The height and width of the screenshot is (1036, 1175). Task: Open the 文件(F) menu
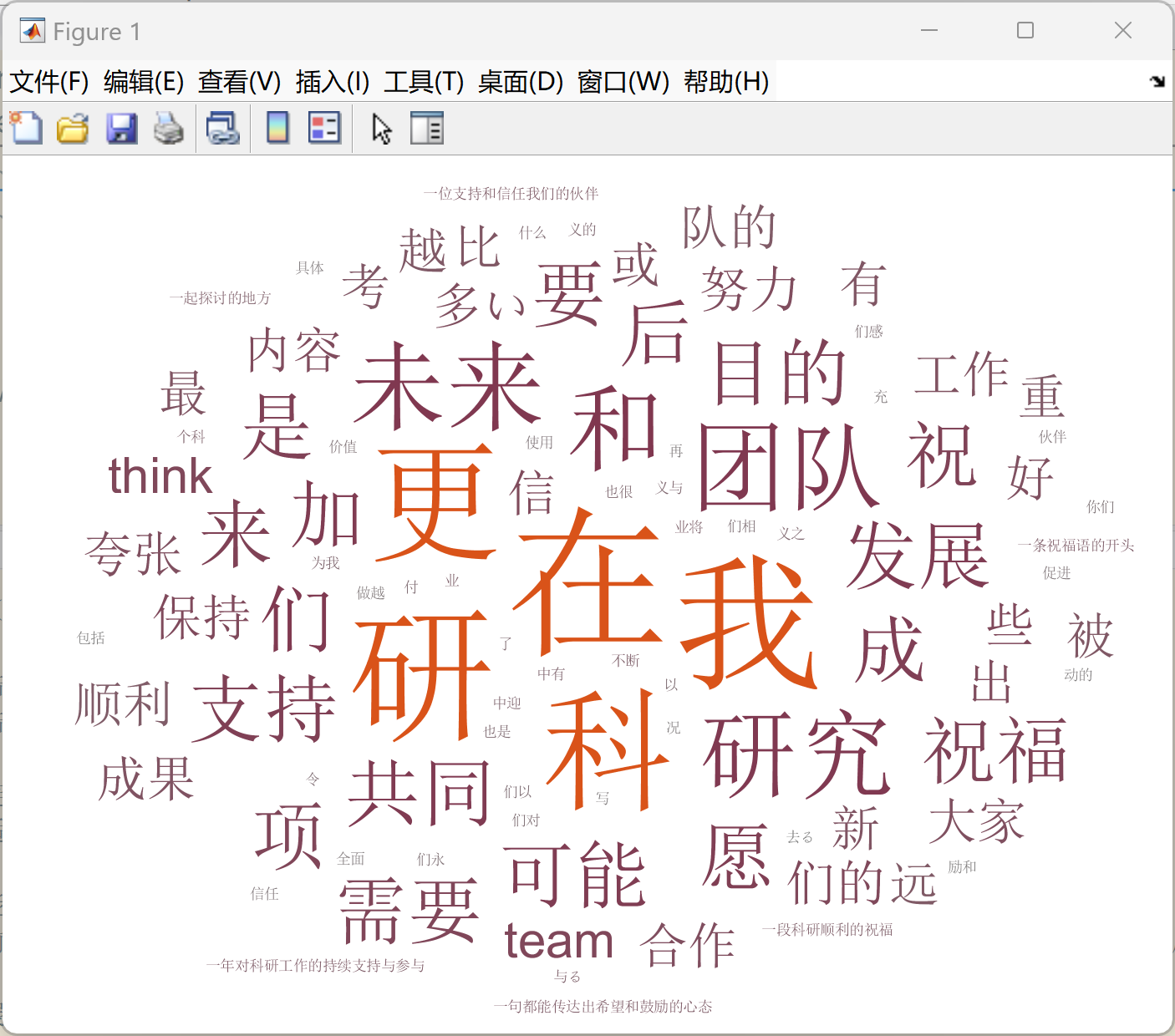49,82
